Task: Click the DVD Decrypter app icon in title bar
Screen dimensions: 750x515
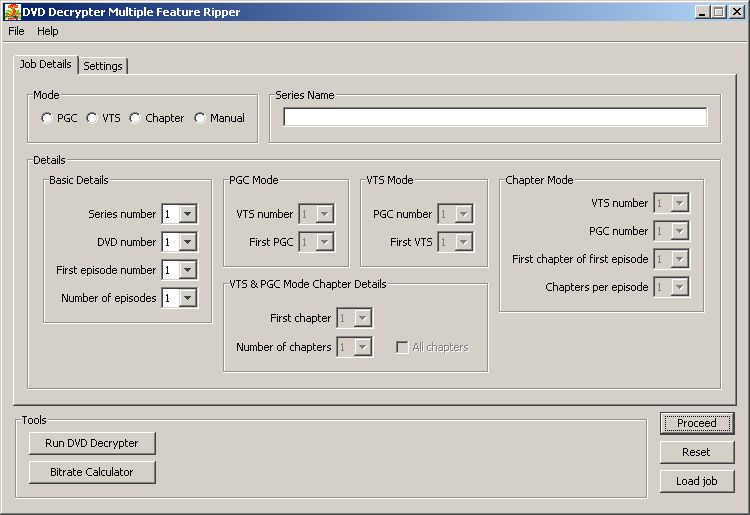Action: coord(12,11)
